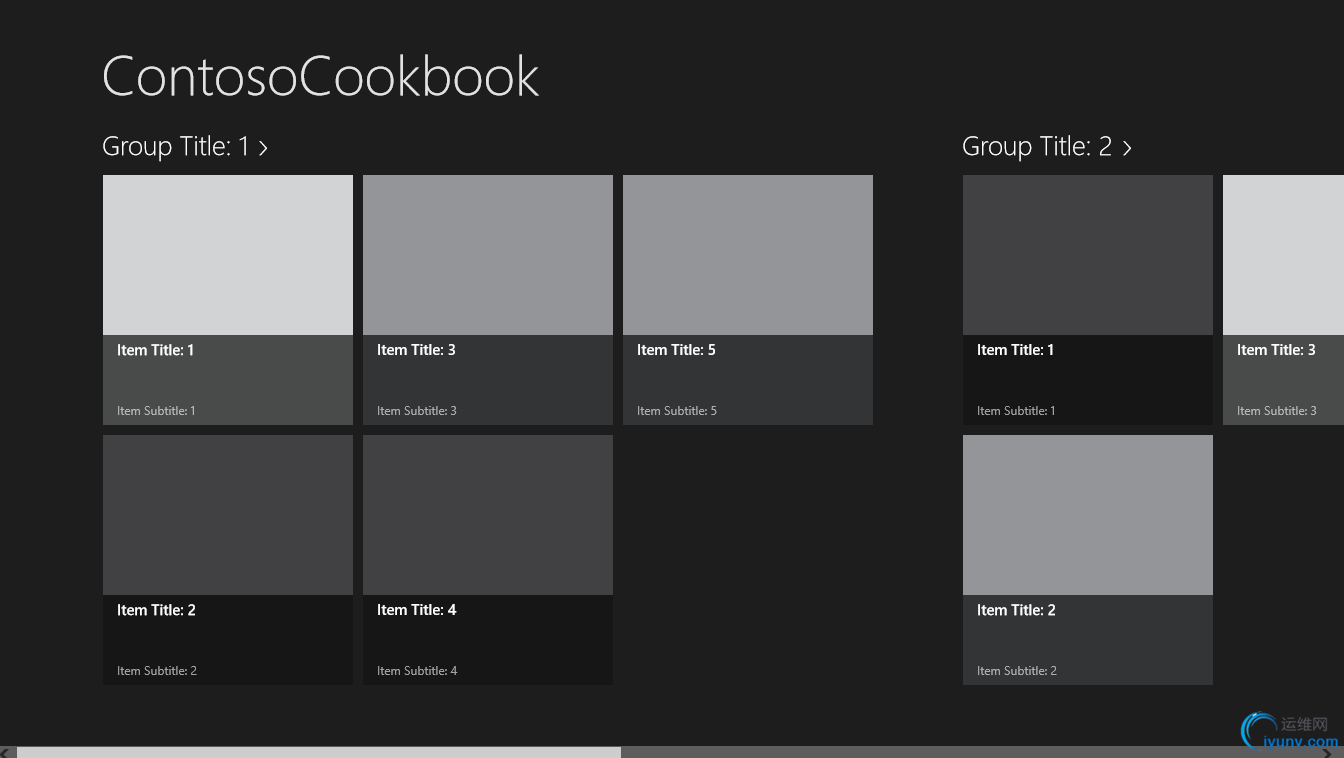The height and width of the screenshot is (758, 1344).
Task: Select second group's Item 2 tile image
Action: pos(1088,515)
